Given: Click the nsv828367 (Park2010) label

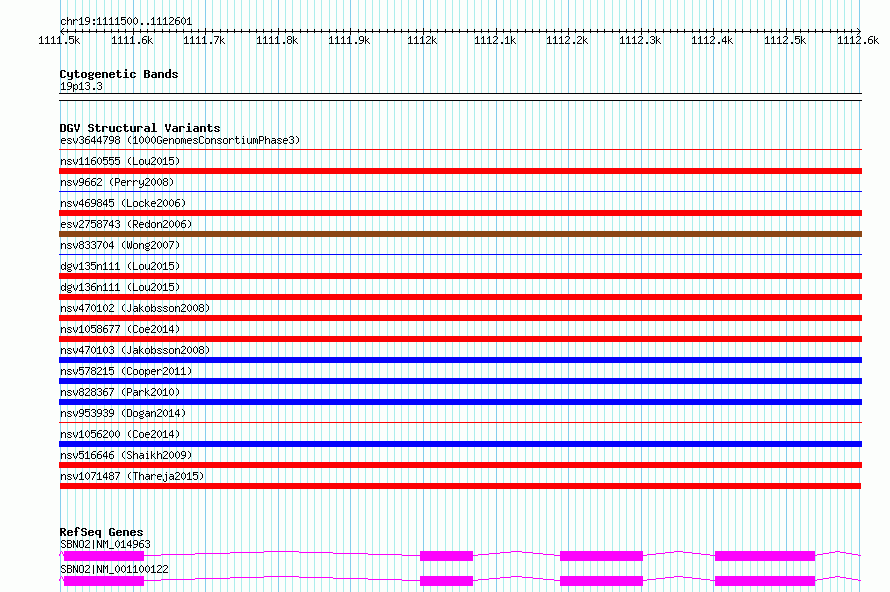Looking at the screenshot, I should coord(120,392).
